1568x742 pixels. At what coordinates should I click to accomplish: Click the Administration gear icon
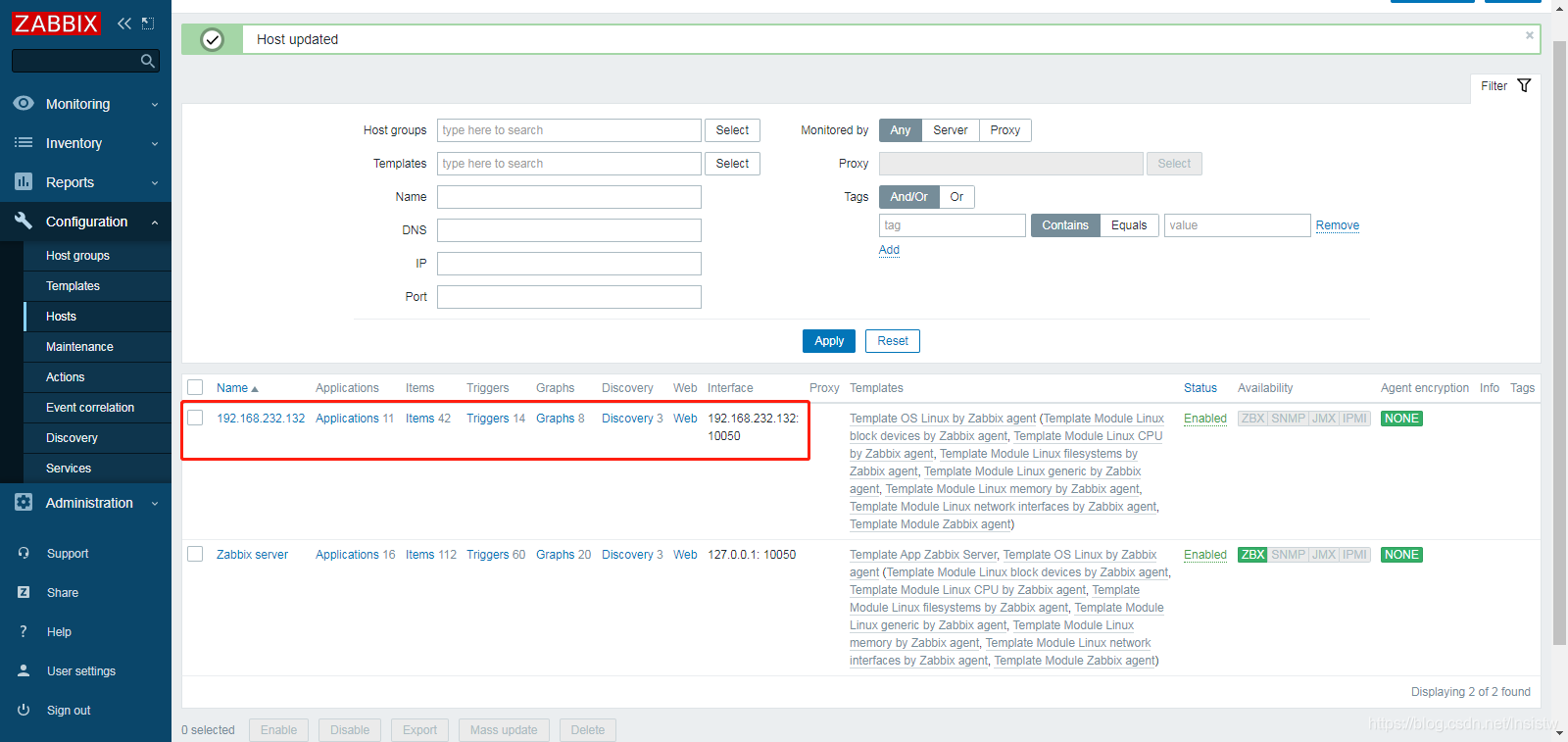pyautogui.click(x=24, y=502)
